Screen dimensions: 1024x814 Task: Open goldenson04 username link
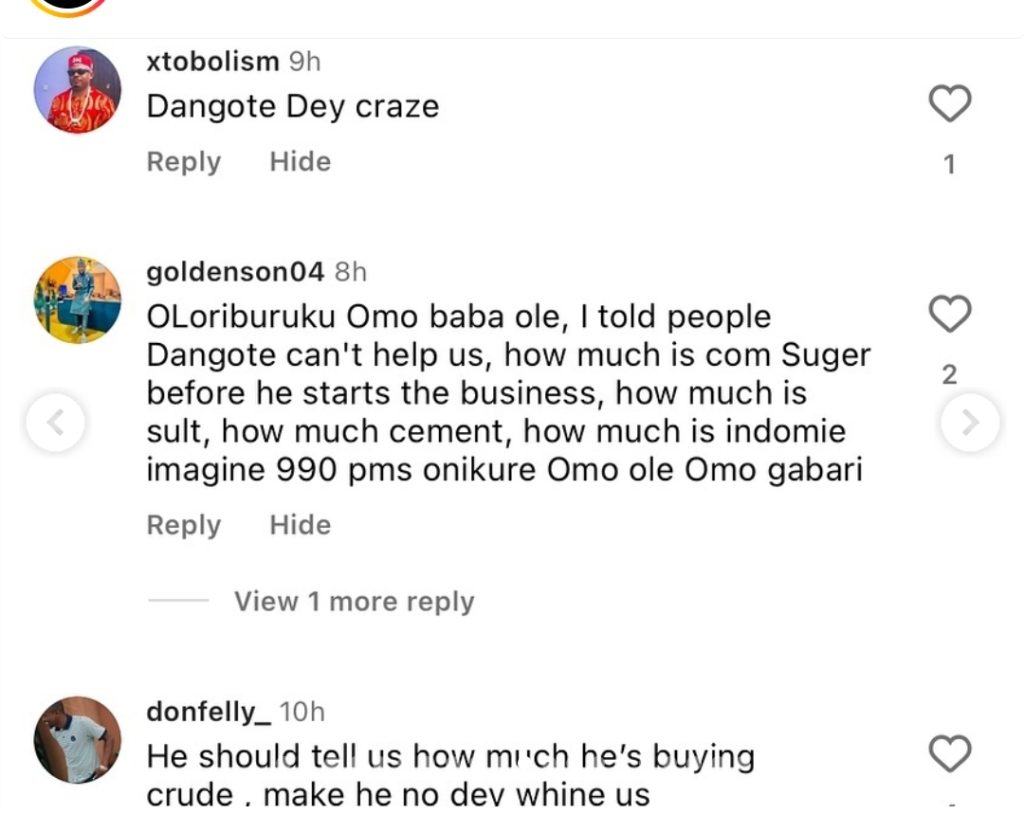coord(235,272)
